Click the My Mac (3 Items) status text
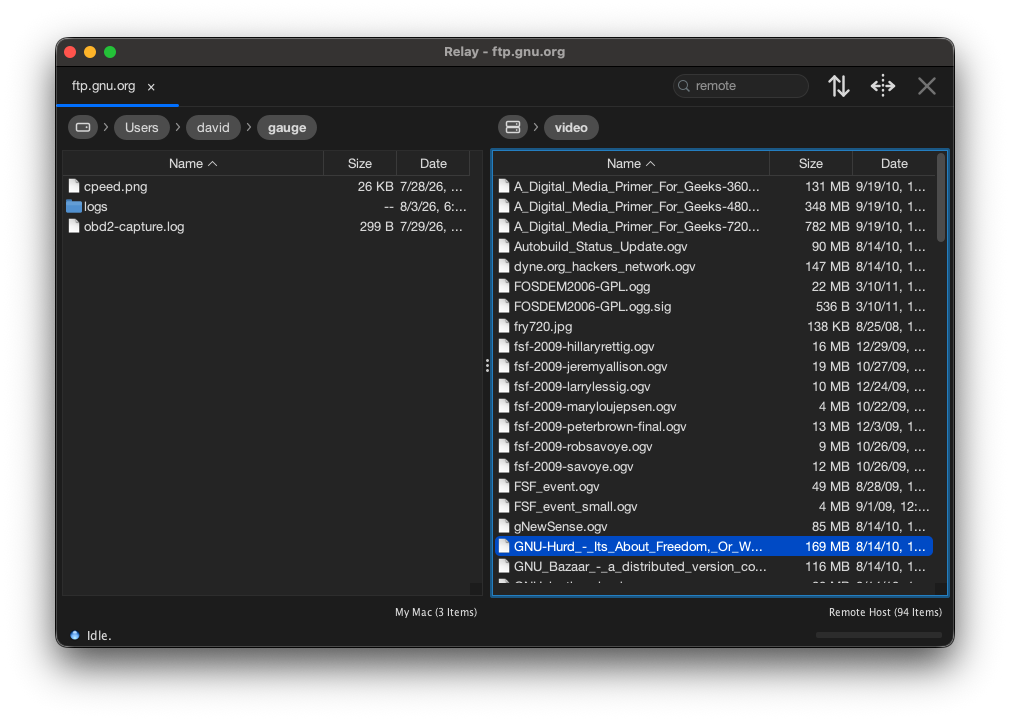This screenshot has width=1010, height=721. pyautogui.click(x=436, y=612)
